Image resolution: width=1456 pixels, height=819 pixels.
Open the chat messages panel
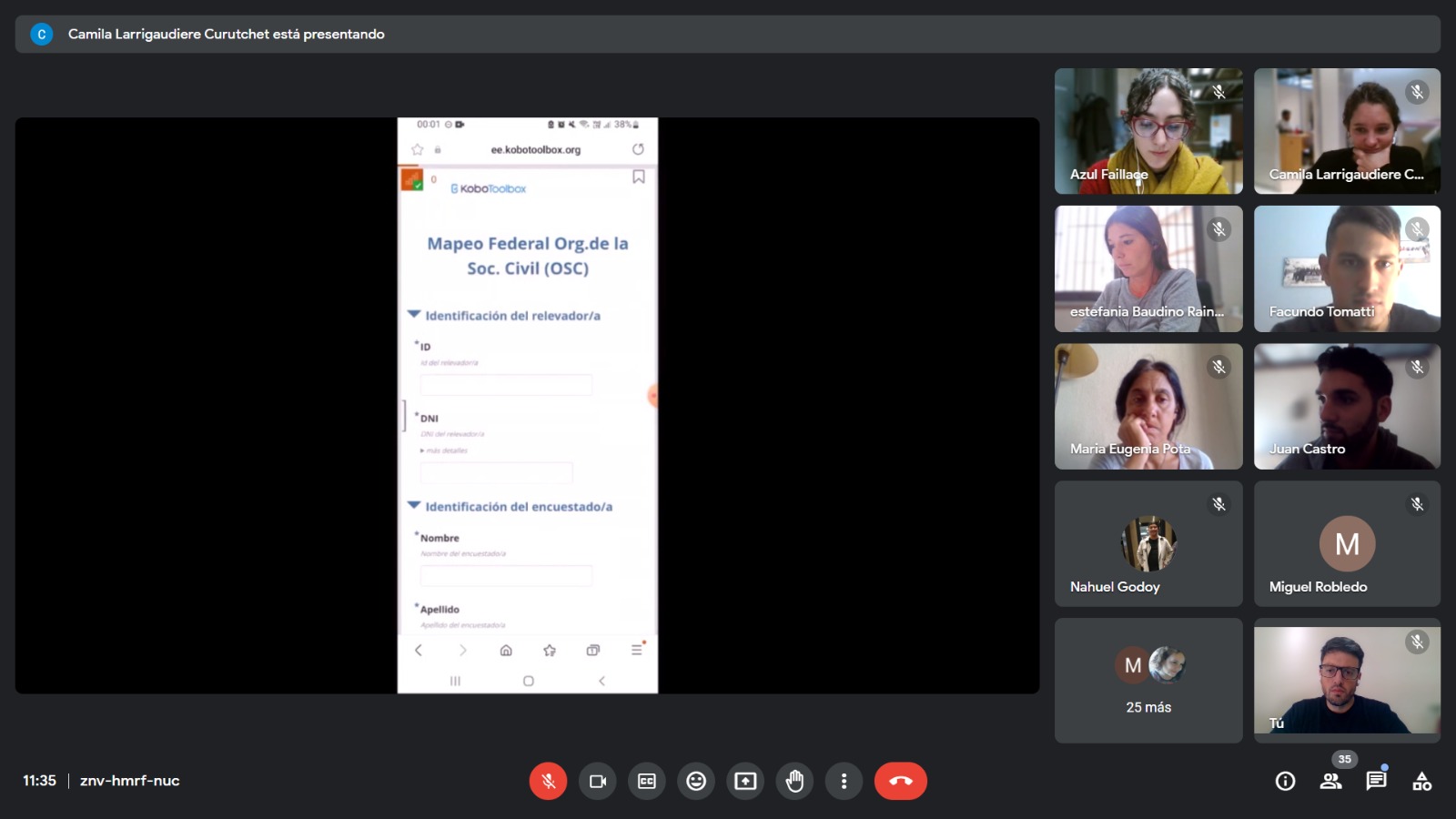[x=1376, y=781]
